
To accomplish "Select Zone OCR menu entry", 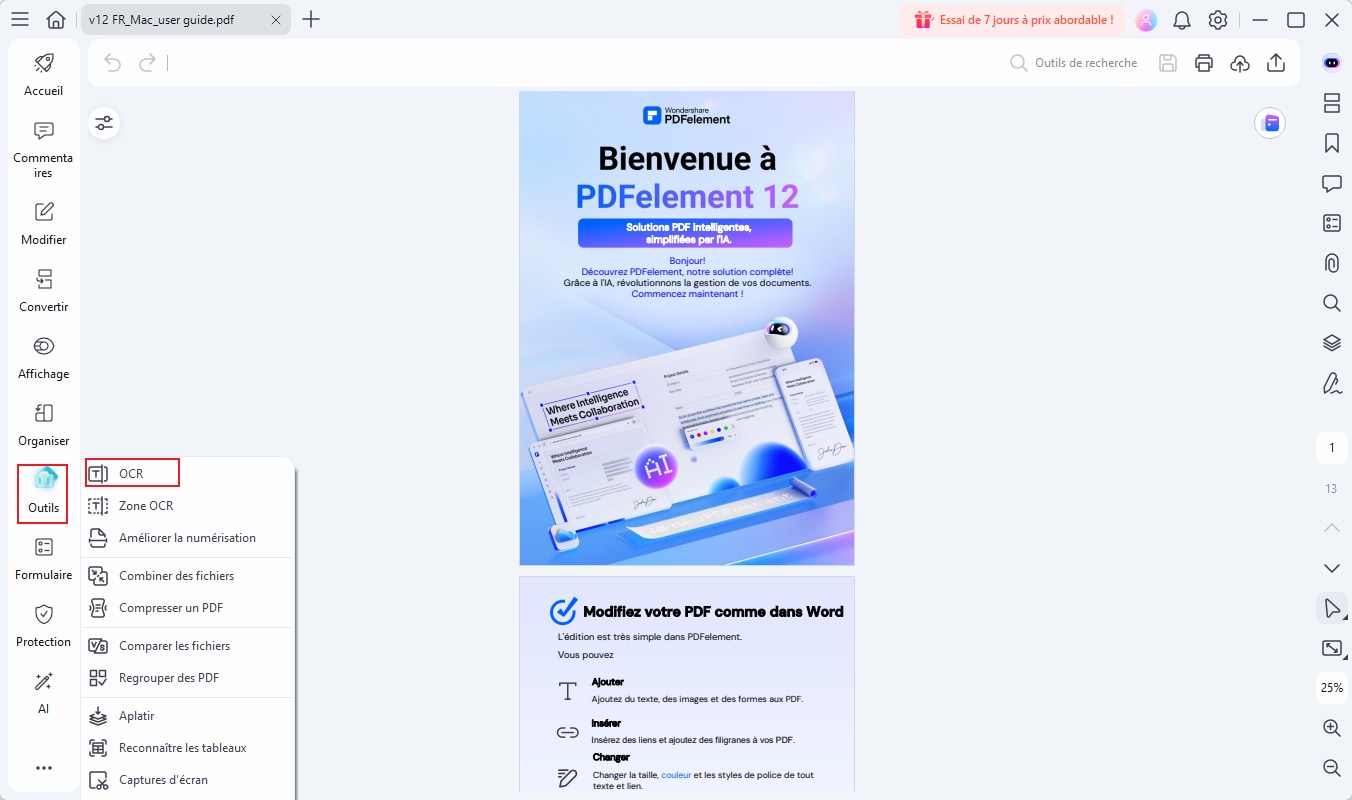I will (x=189, y=506).
